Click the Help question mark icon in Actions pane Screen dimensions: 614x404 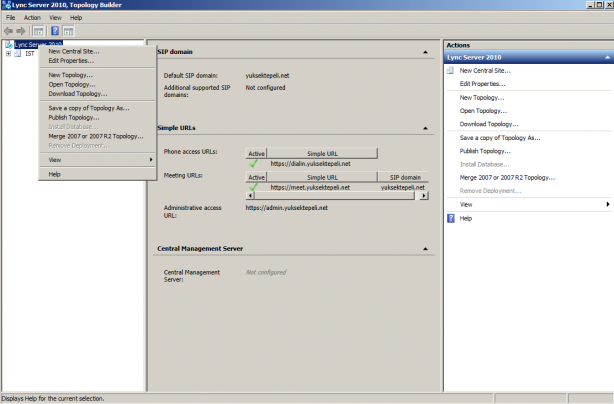coord(451,218)
